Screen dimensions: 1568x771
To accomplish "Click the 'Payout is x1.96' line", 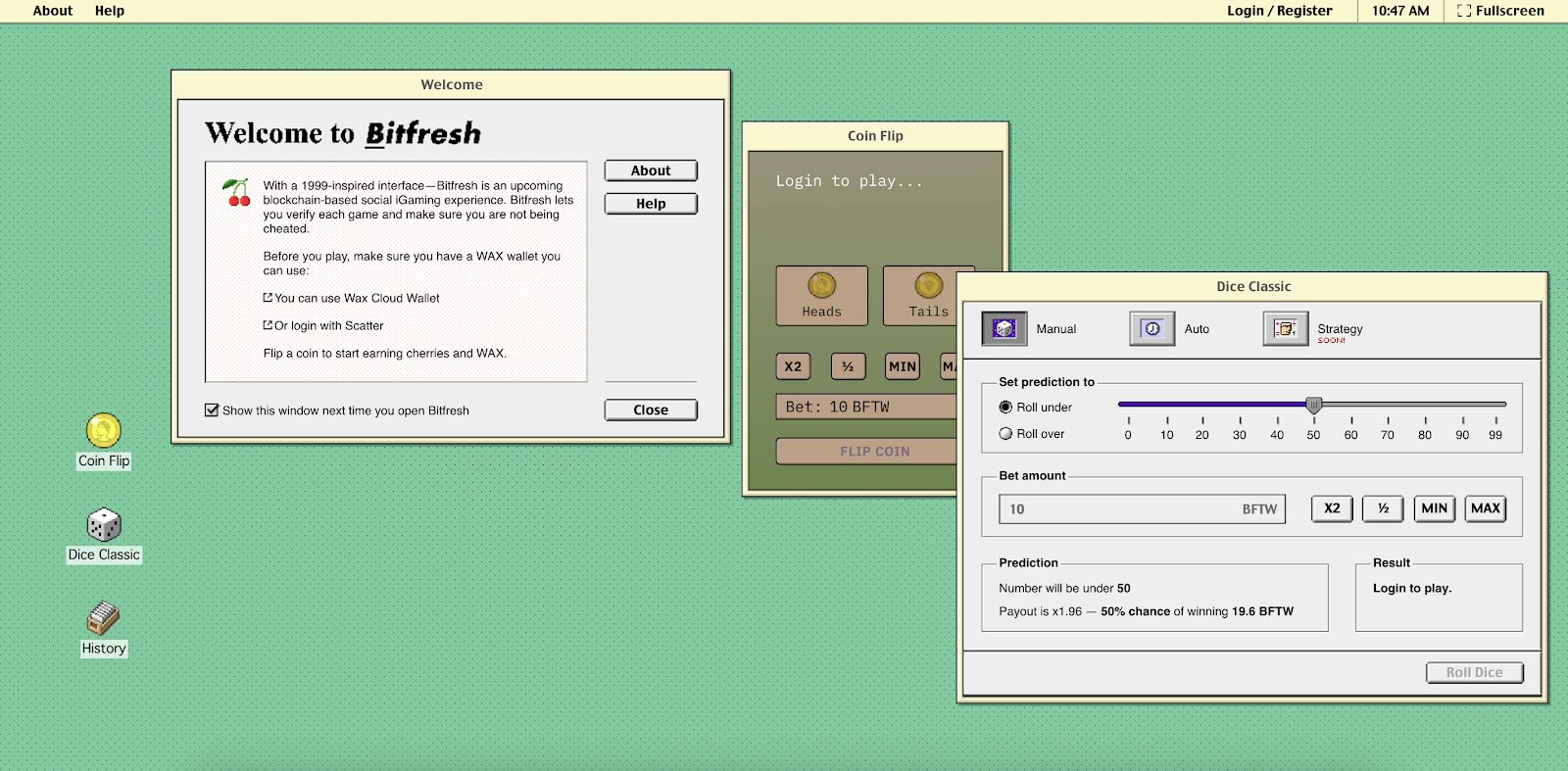I will click(1146, 611).
